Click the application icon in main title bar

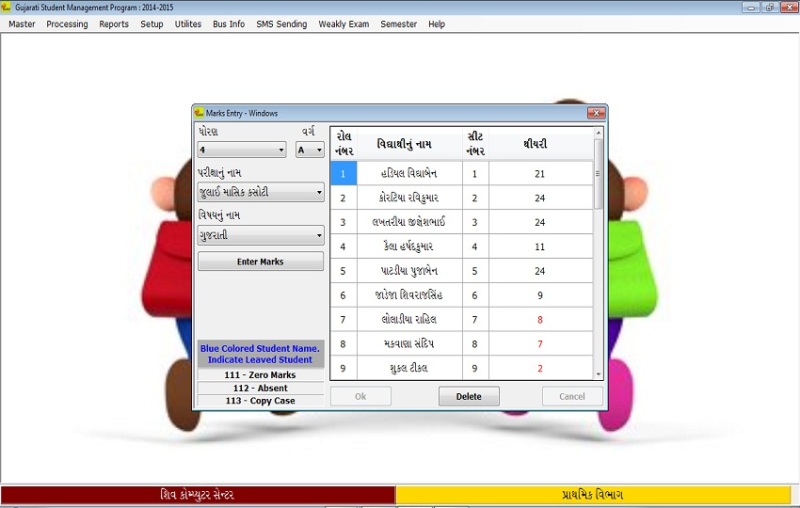[x=6, y=7]
